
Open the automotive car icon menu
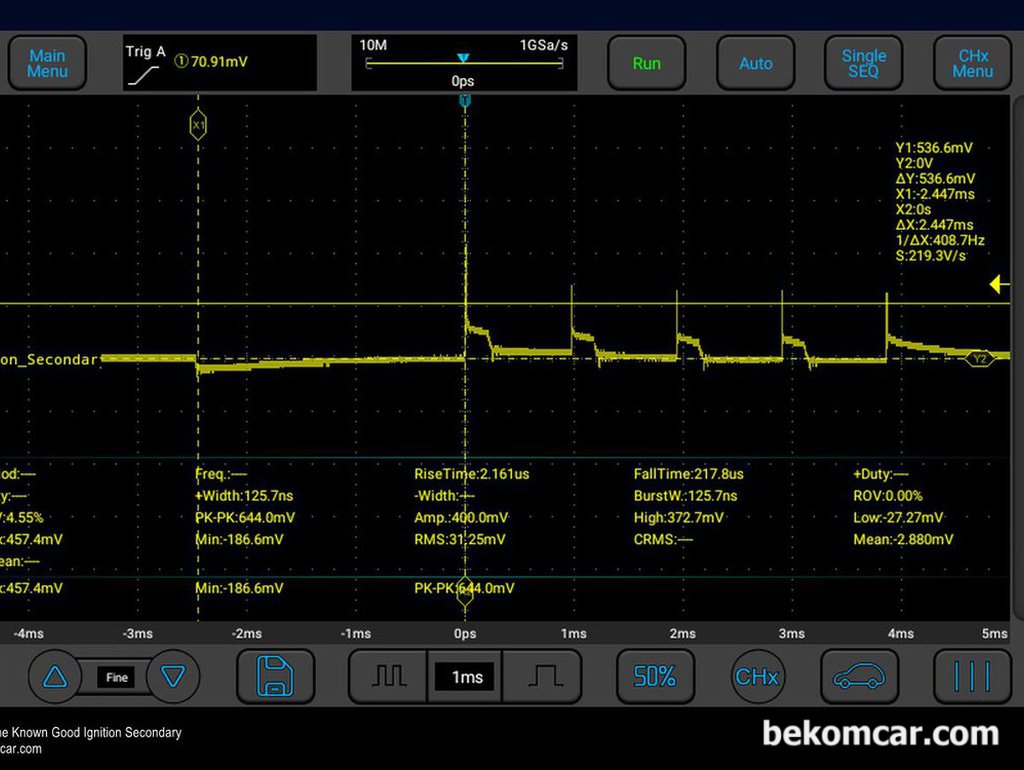coord(859,677)
